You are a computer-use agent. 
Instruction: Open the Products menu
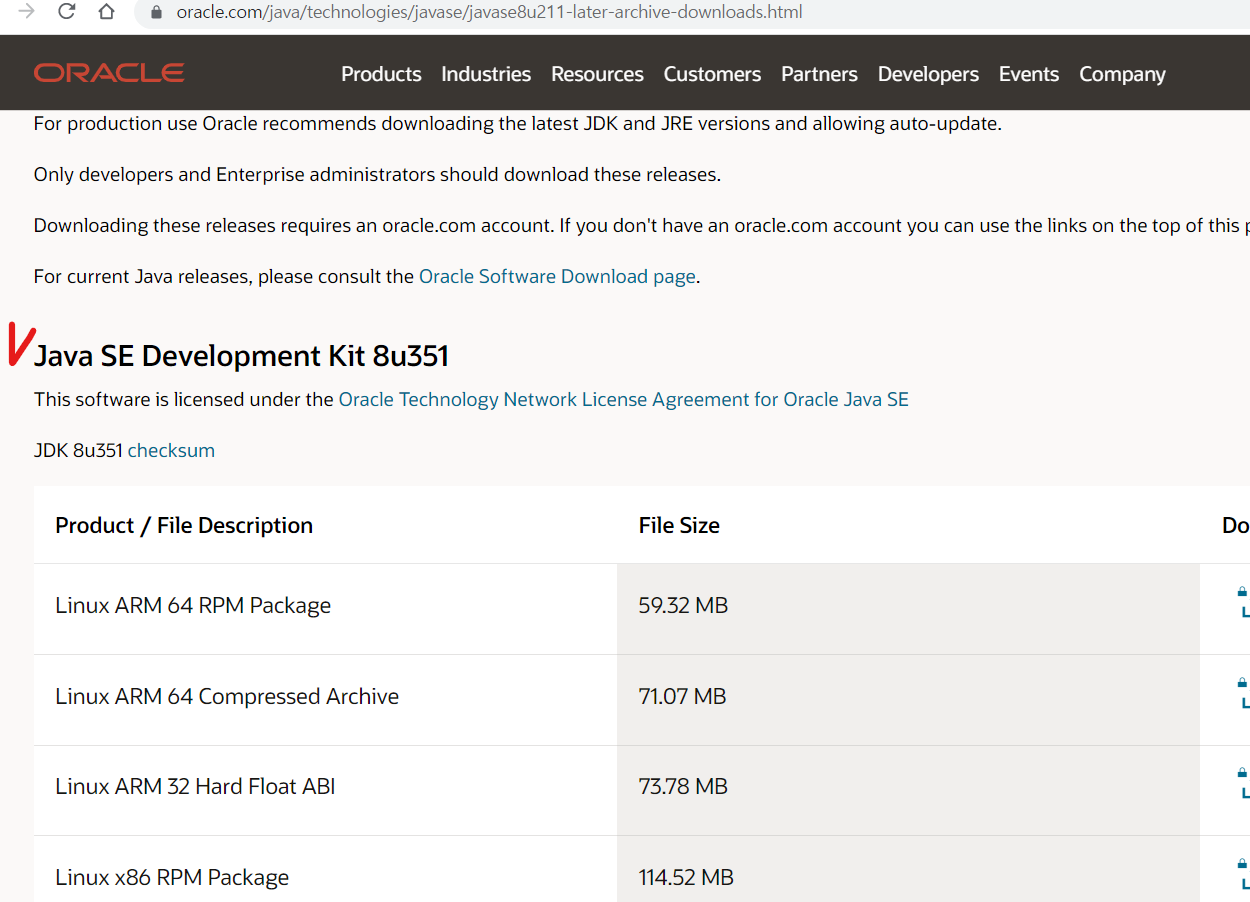381,74
